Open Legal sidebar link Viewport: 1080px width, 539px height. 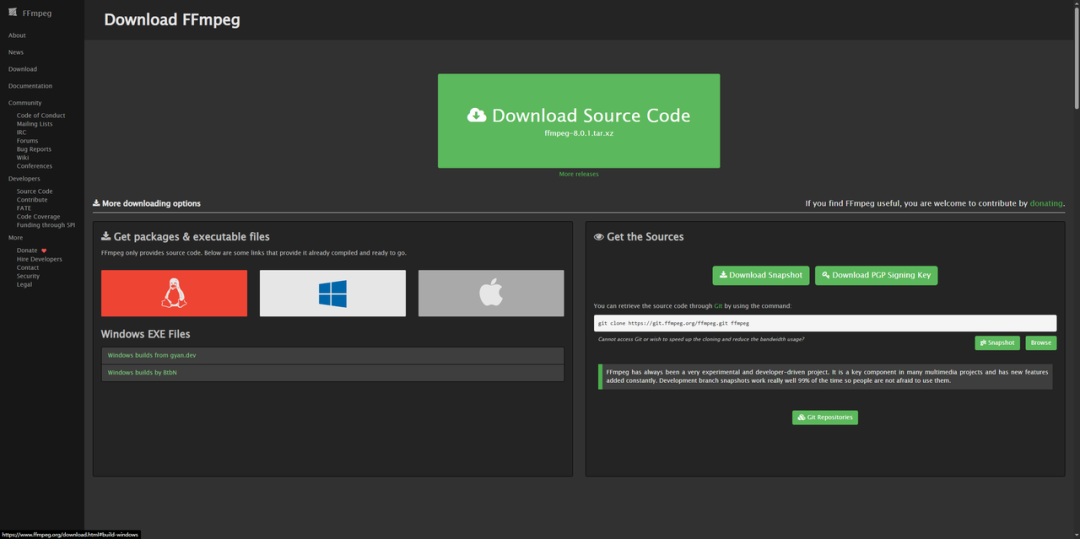click(x=24, y=284)
